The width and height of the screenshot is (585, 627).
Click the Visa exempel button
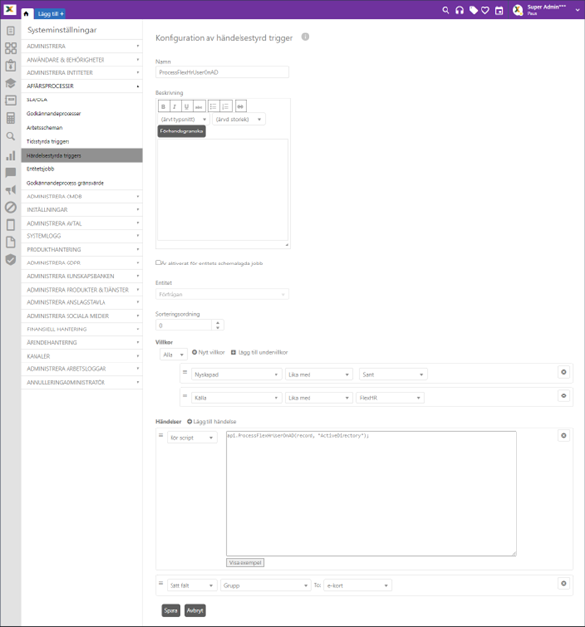[x=245, y=563]
